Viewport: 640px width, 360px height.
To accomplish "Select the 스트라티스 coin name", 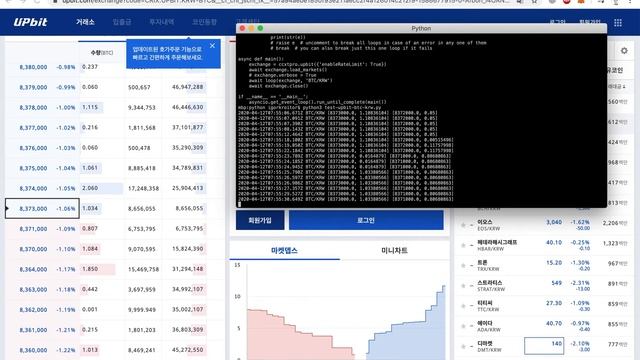I will coord(489,283).
